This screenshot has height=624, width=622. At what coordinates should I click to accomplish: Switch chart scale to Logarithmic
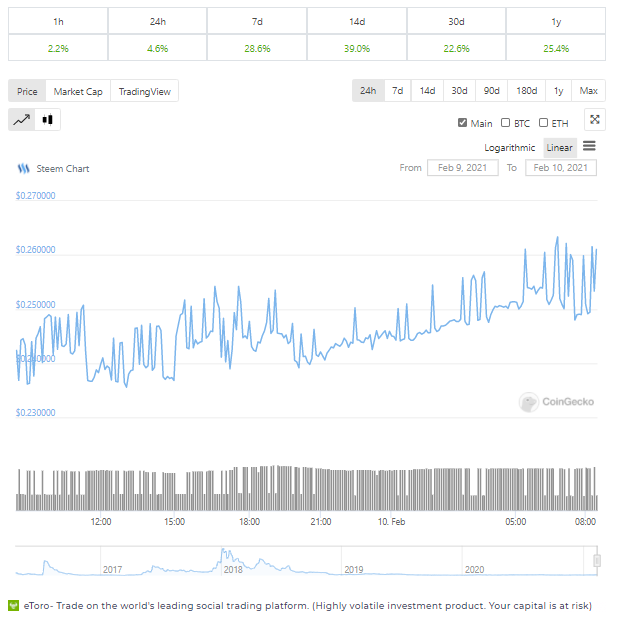[509, 148]
